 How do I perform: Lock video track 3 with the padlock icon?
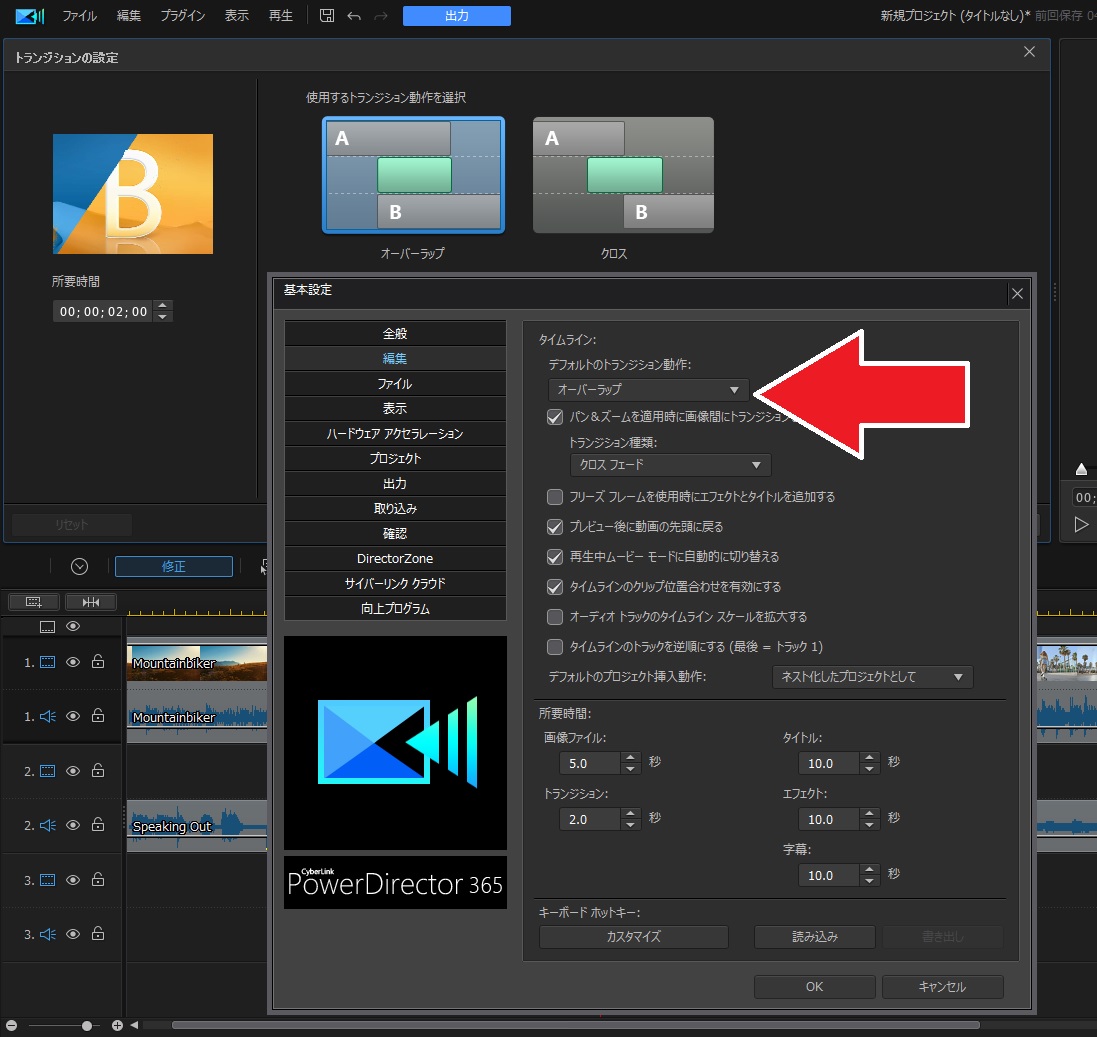(98, 879)
